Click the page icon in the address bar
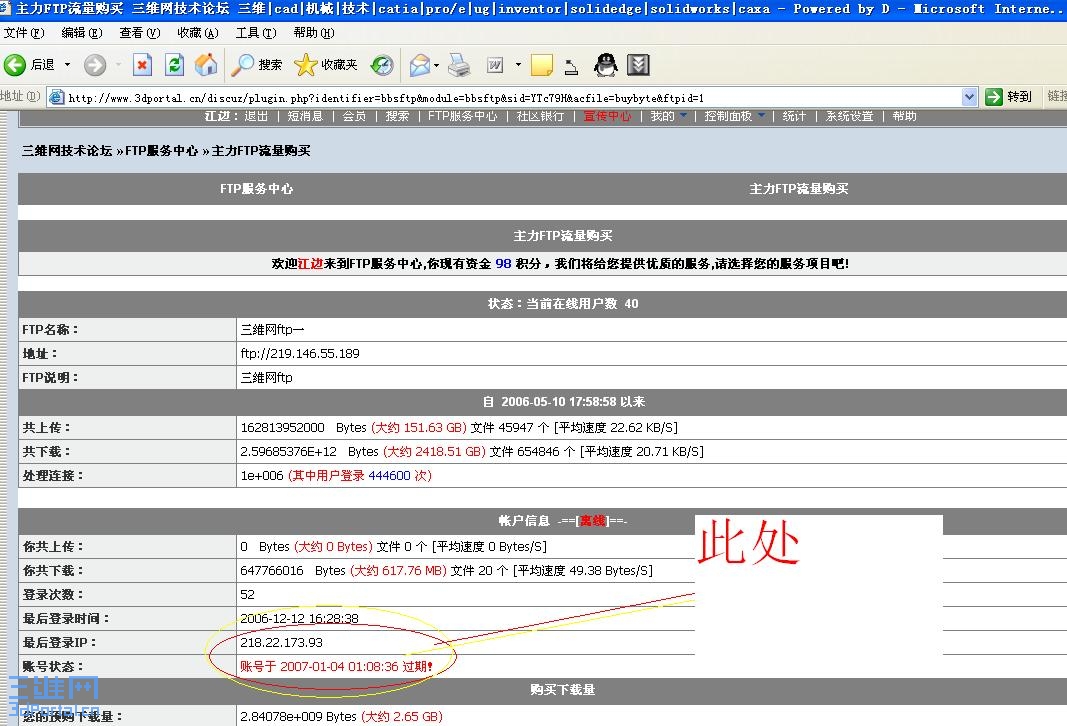 pos(57,97)
